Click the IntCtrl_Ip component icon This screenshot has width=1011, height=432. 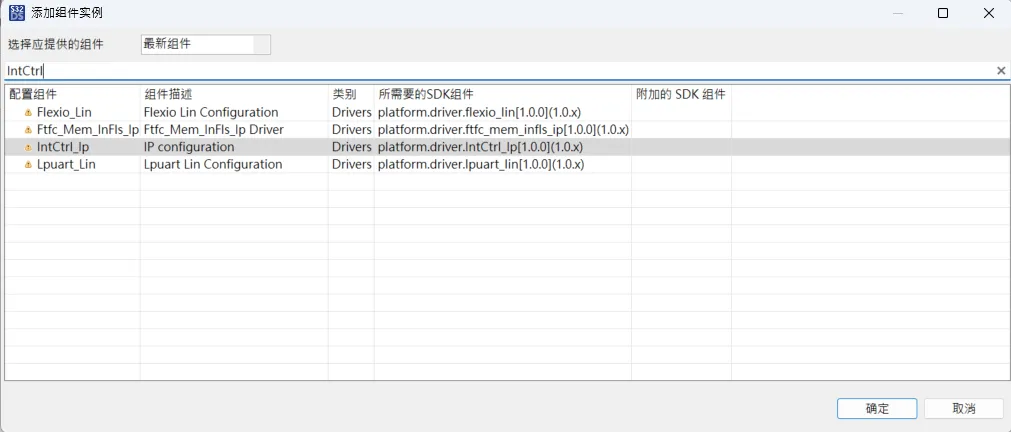(28, 147)
